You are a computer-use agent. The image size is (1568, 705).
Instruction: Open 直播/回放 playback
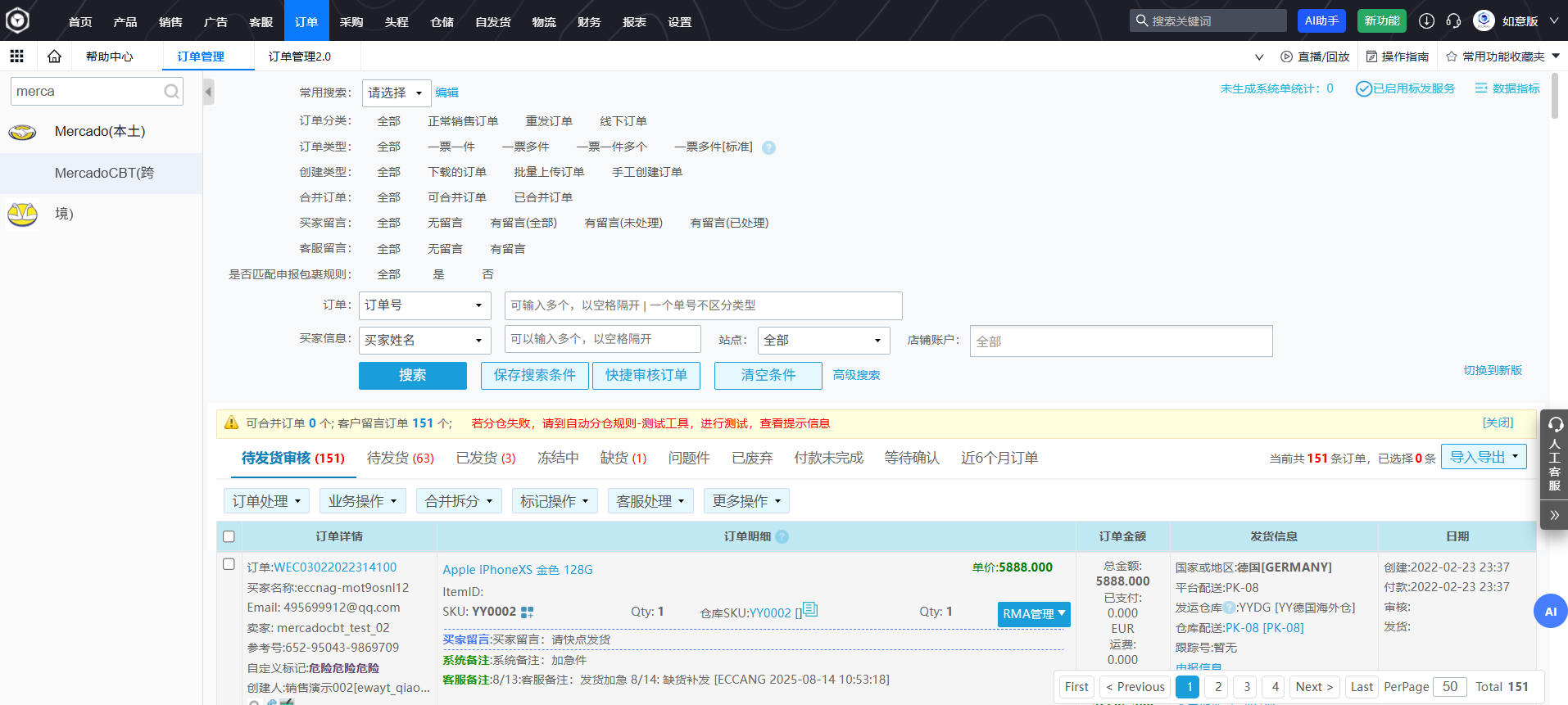pyautogui.click(x=1315, y=56)
